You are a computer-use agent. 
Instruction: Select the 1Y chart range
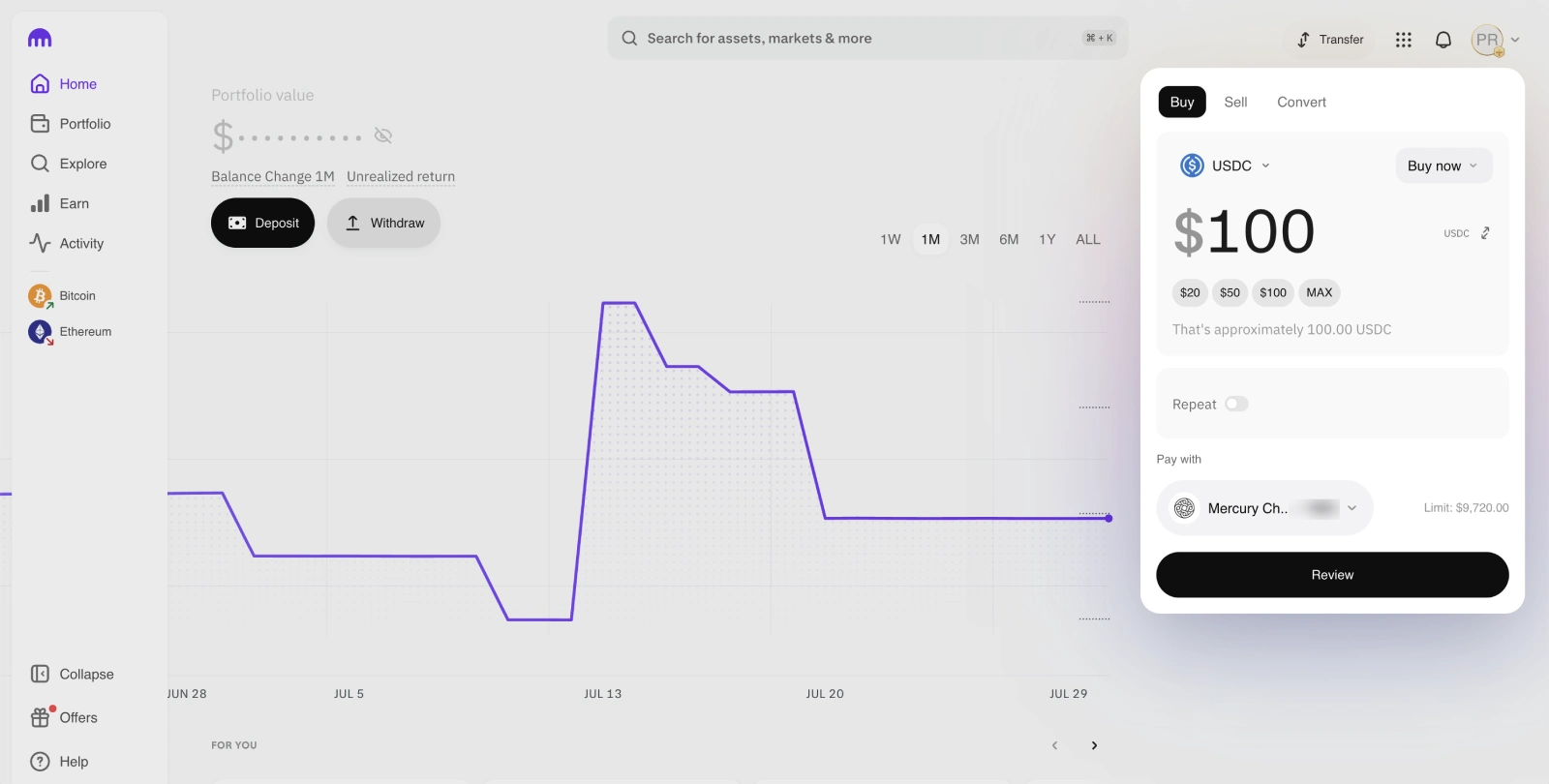1048,239
